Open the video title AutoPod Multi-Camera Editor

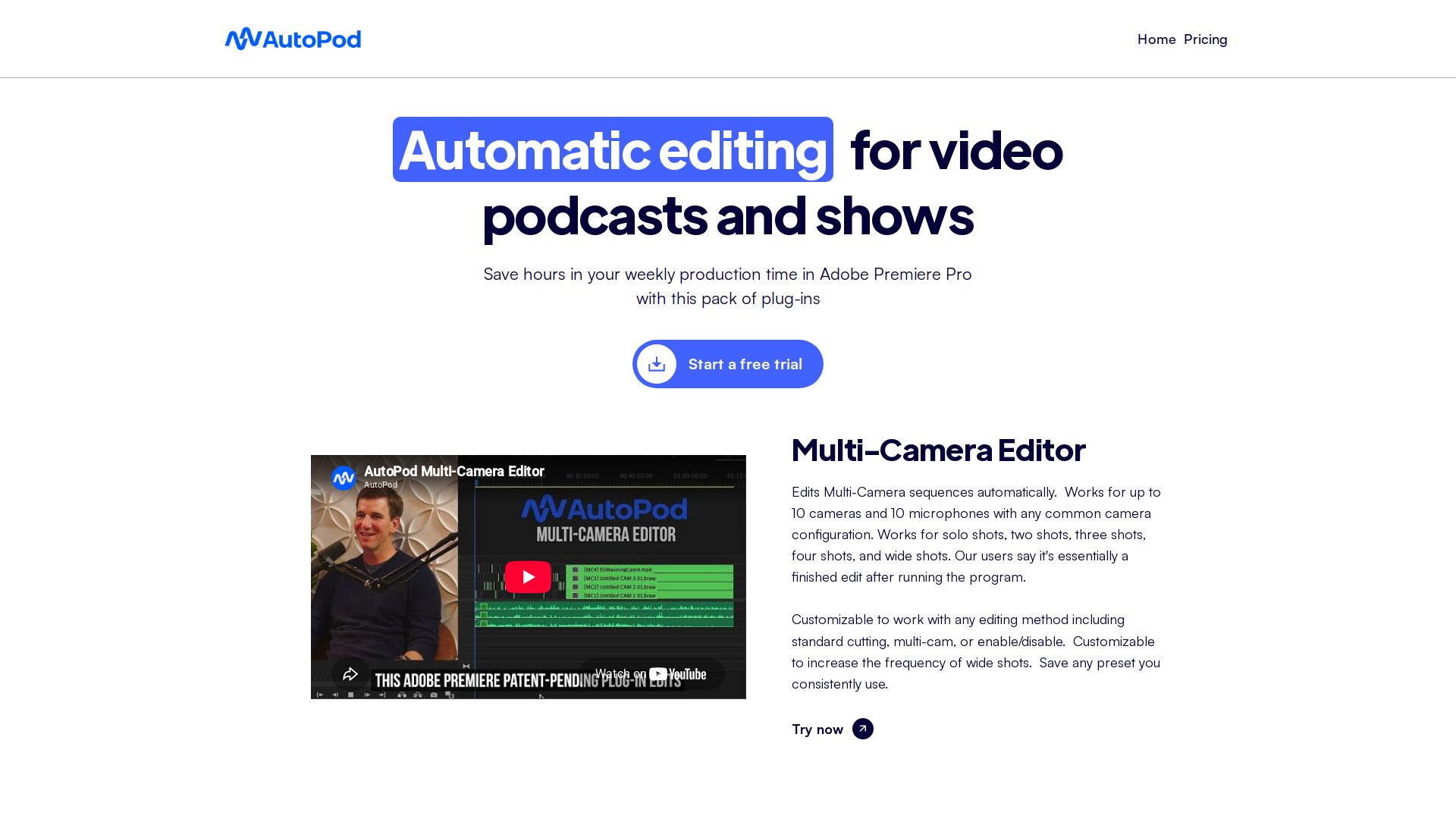(x=454, y=471)
